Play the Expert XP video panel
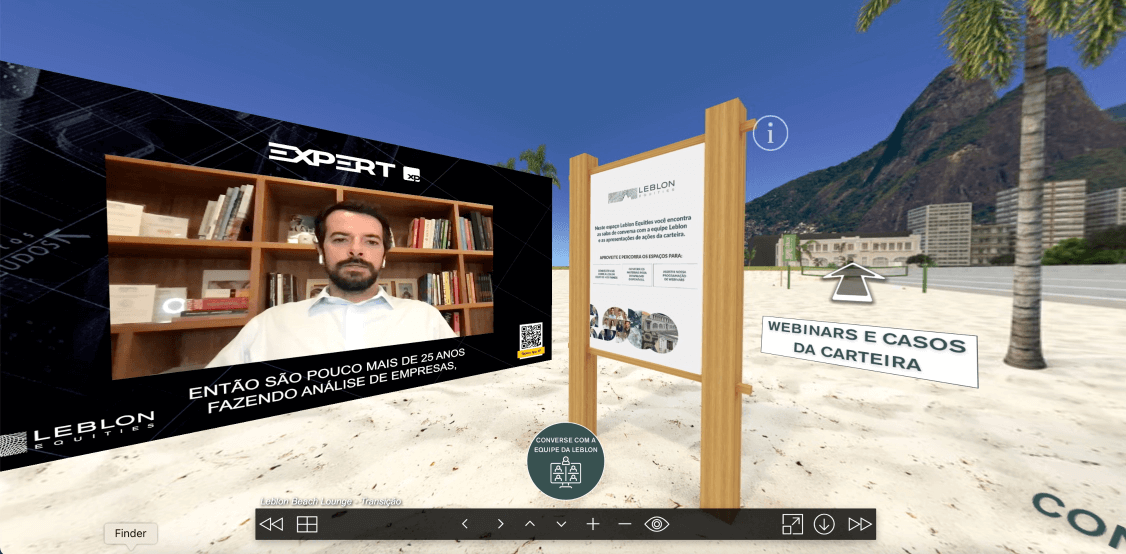1126x554 pixels. pyautogui.click(x=301, y=267)
